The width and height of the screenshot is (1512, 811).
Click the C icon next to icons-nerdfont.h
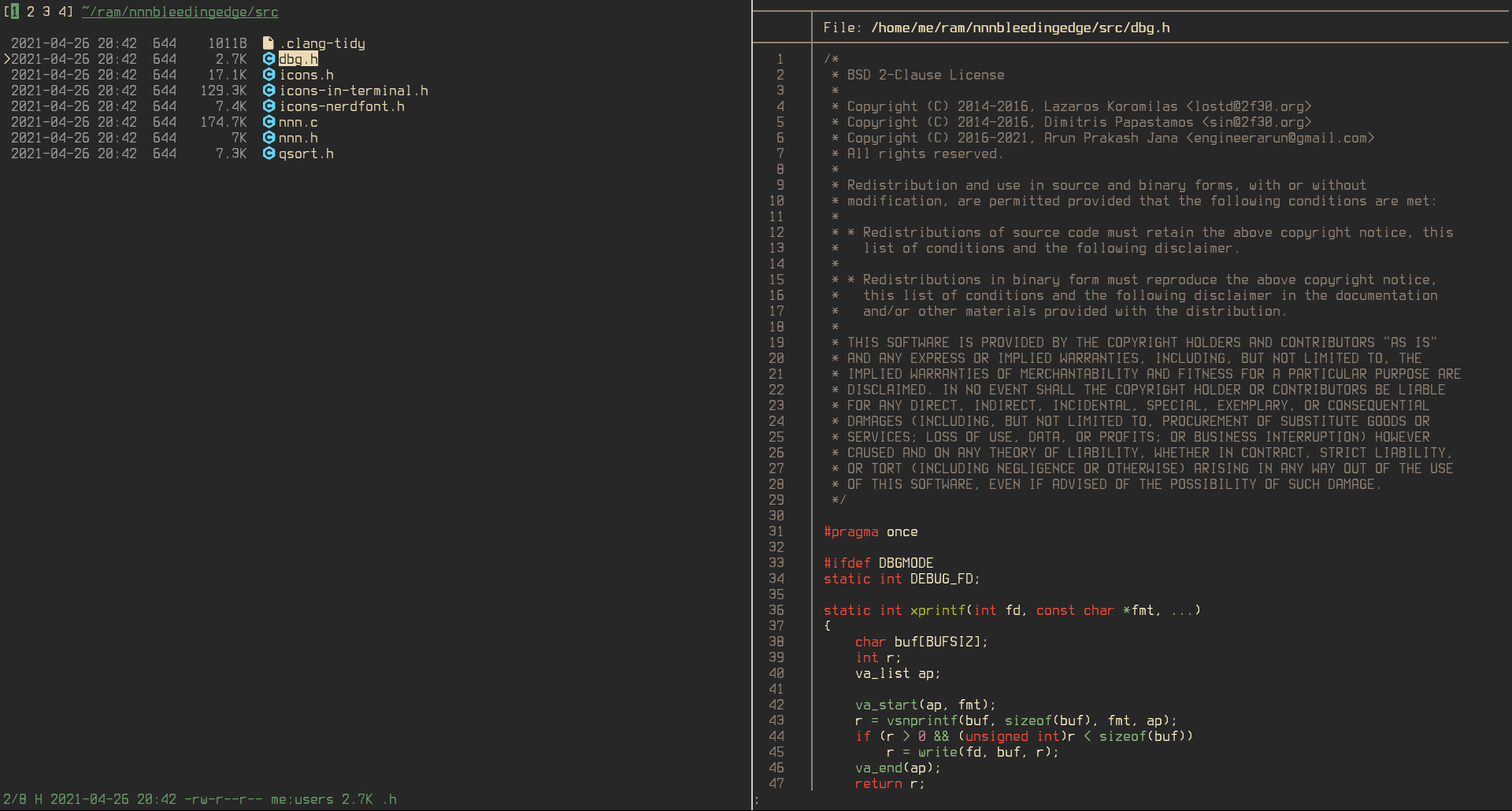(x=269, y=106)
